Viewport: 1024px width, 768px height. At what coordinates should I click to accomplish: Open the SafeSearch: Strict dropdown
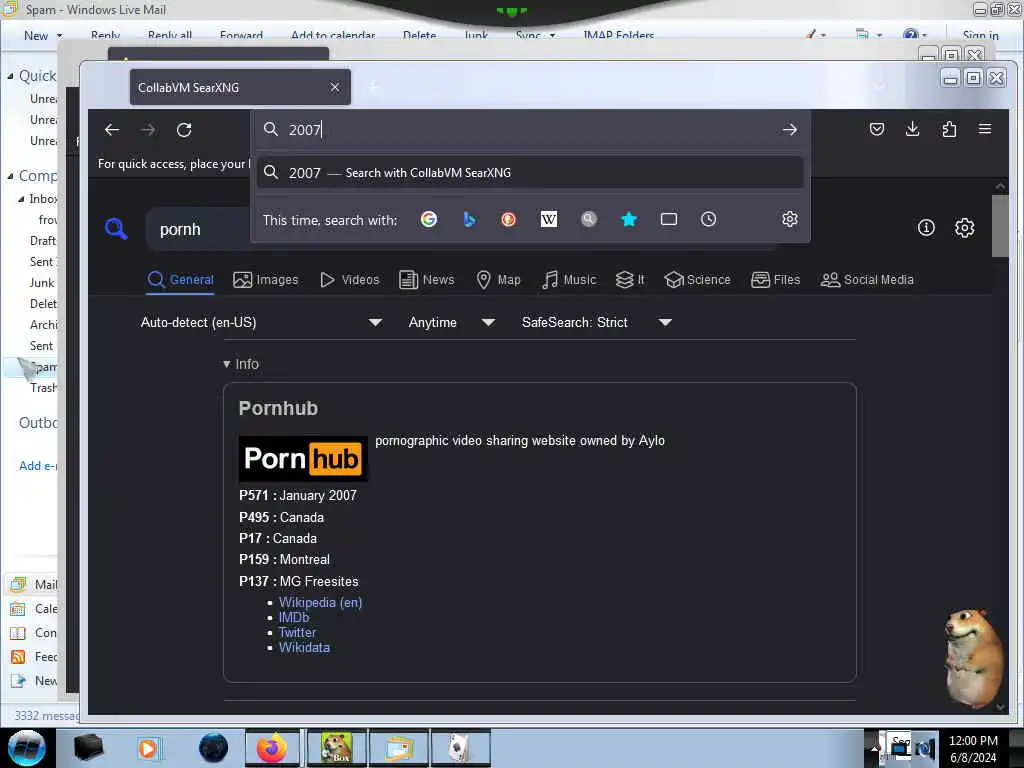[596, 322]
